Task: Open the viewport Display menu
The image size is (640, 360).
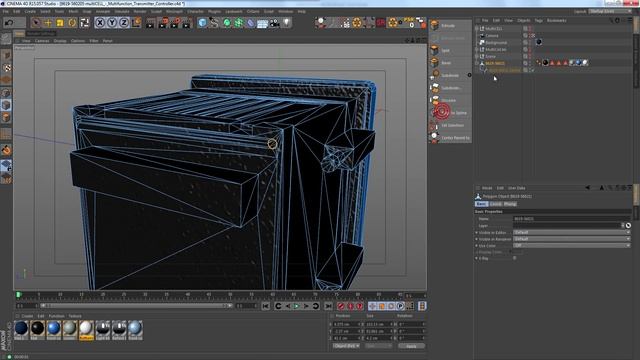Action: coord(60,41)
